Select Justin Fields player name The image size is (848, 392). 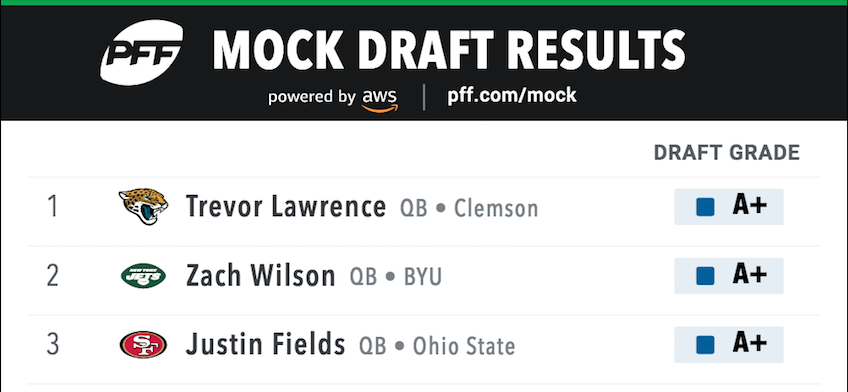coord(265,344)
